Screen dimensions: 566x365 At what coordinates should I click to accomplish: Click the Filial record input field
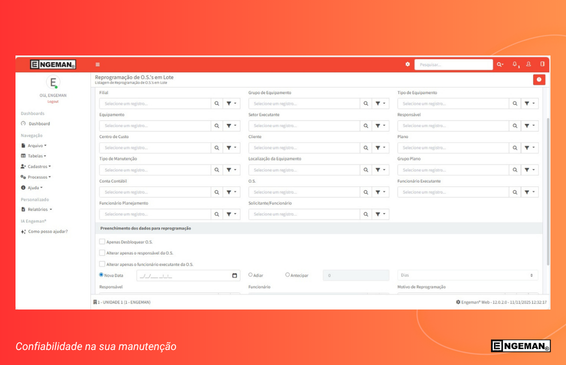[155, 104]
